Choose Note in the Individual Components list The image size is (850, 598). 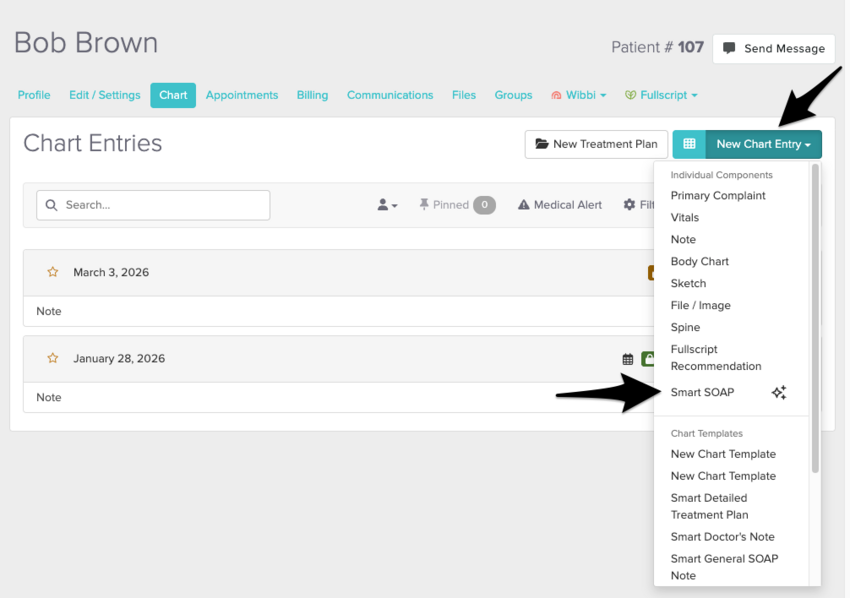tap(683, 240)
